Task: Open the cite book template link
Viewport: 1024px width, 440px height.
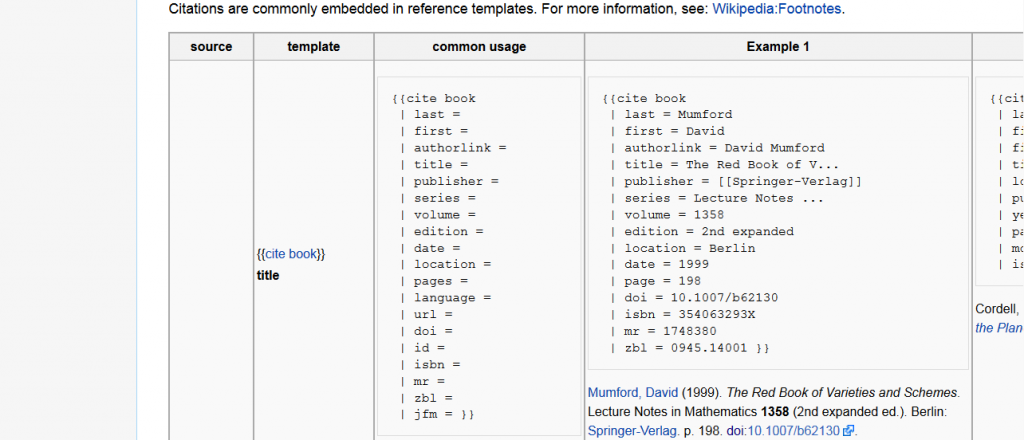Action: pyautogui.click(x=291, y=255)
